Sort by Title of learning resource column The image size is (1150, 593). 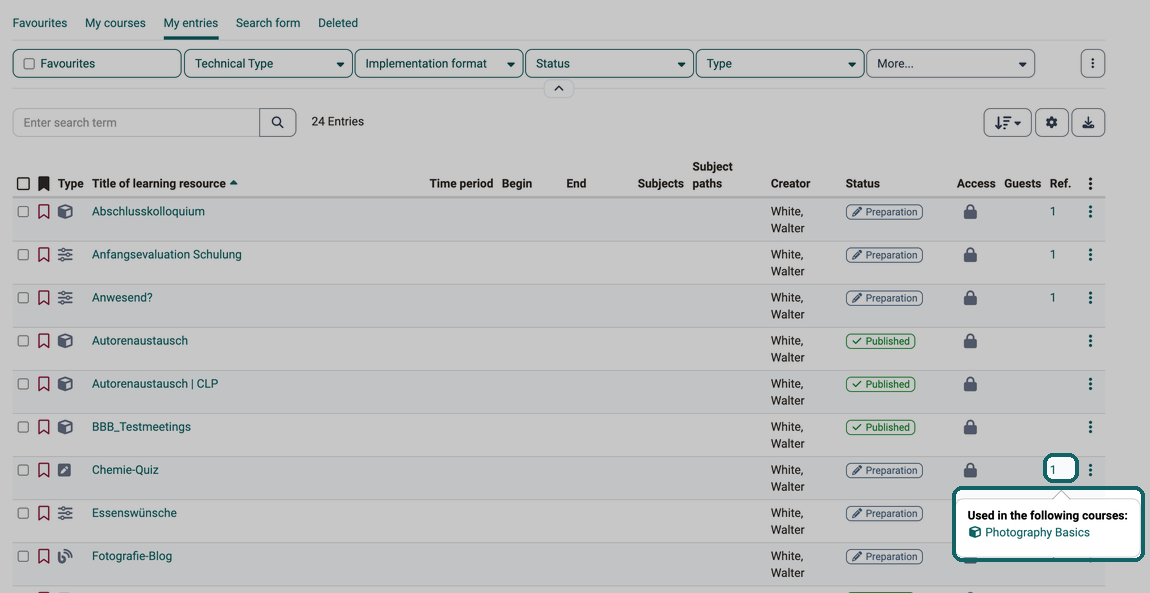click(164, 183)
